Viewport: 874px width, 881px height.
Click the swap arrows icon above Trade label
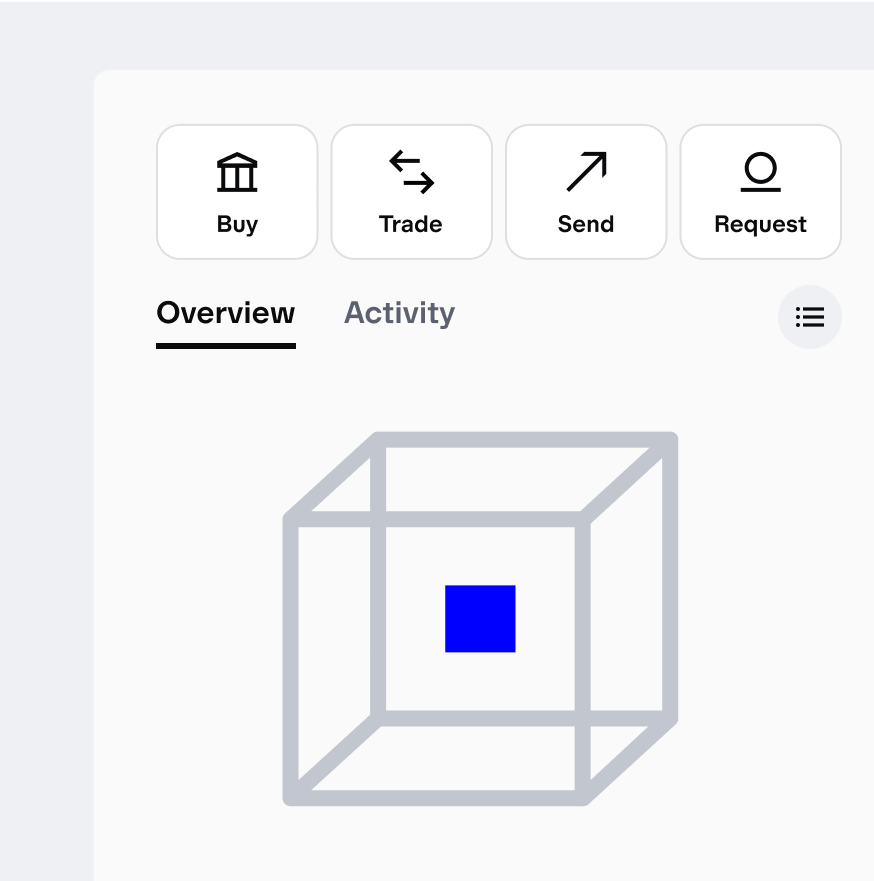(411, 172)
